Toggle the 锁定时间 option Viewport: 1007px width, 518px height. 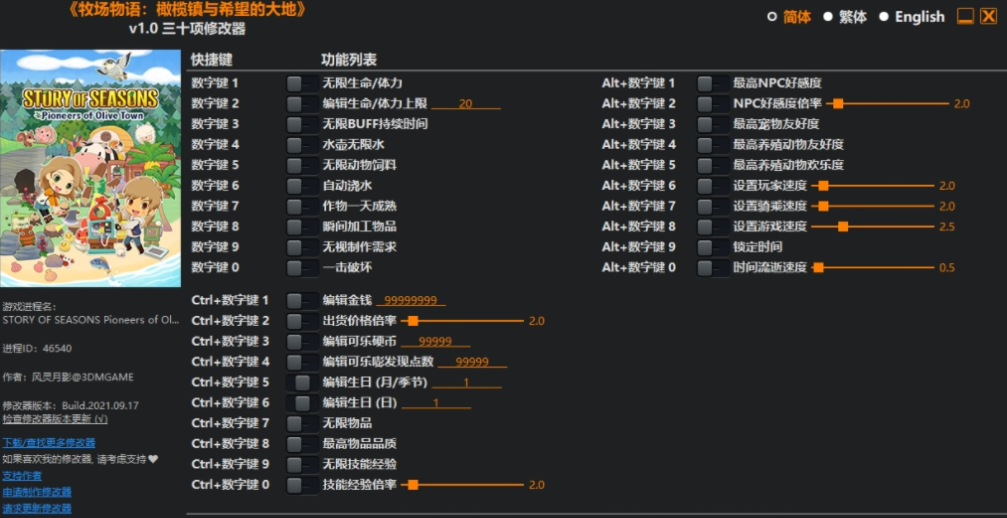click(712, 247)
